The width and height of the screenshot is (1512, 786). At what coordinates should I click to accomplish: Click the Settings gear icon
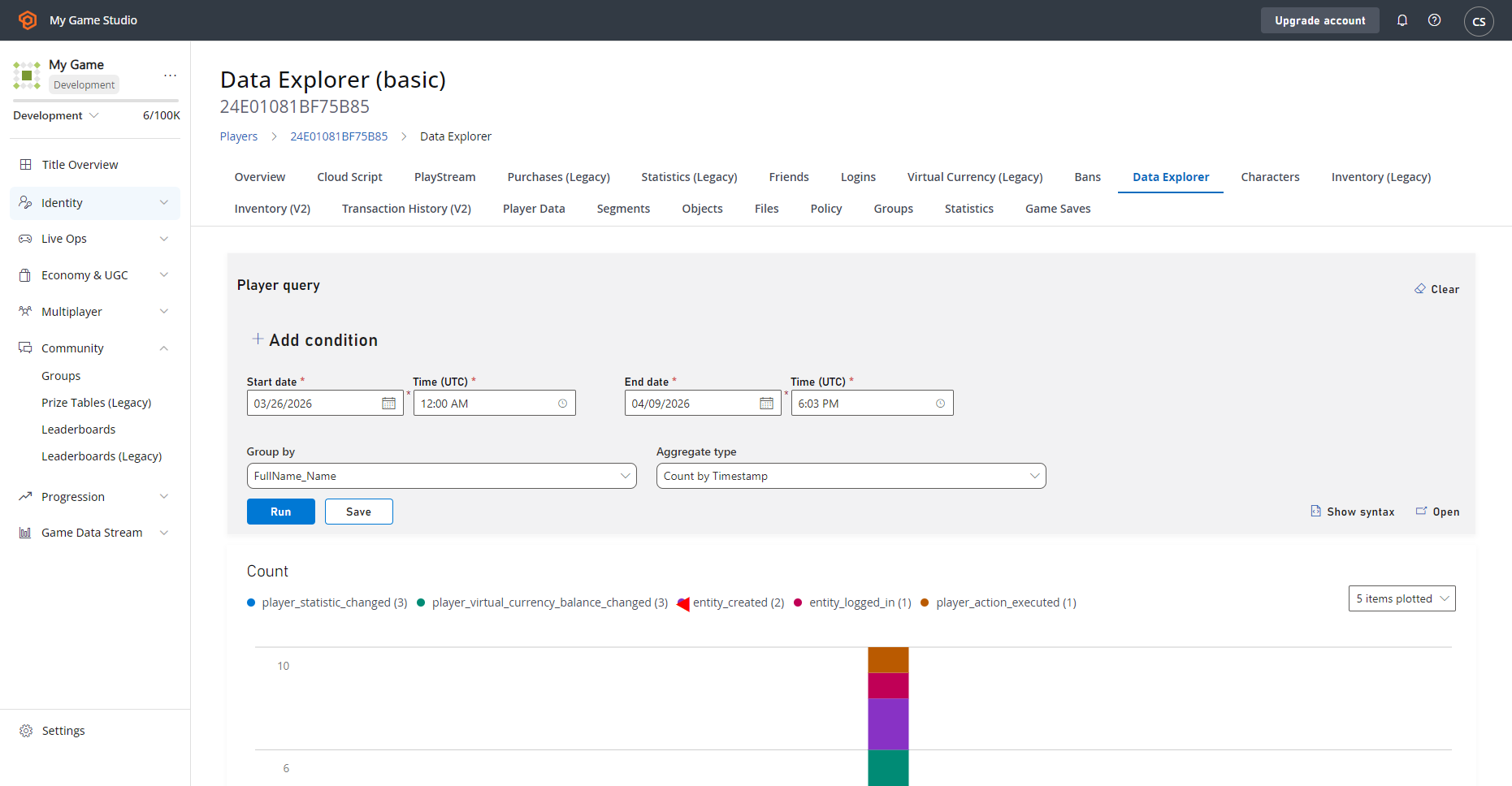(x=26, y=731)
